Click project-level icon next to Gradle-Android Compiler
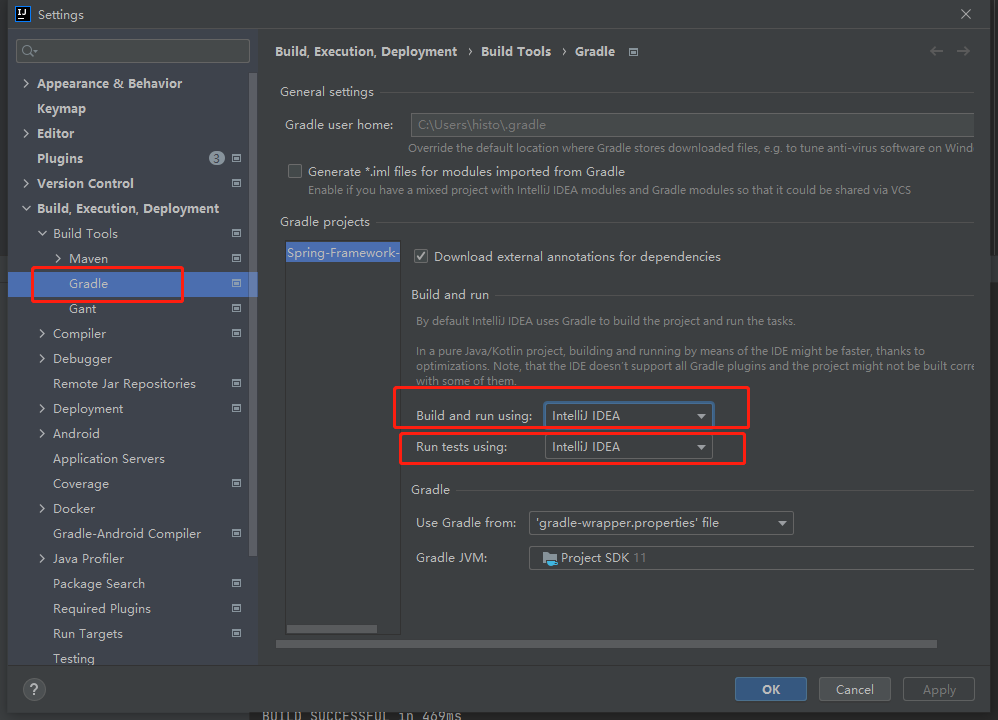The image size is (998, 720). pos(237,533)
